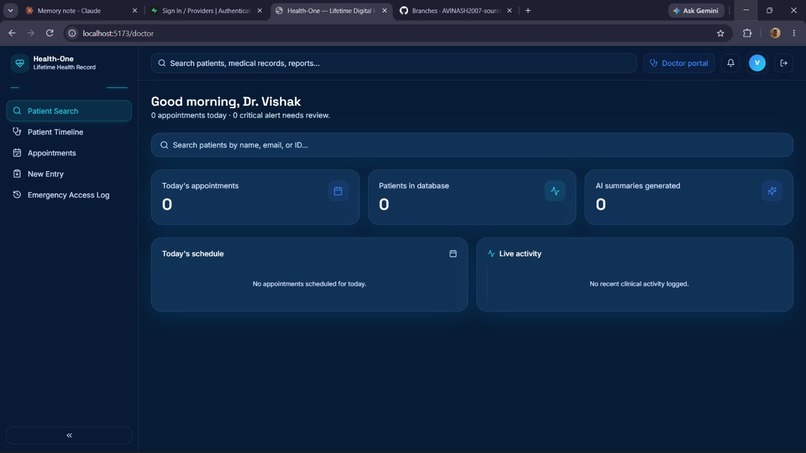Open Emergency Access Log in the sidebar
The width and height of the screenshot is (806, 453).
point(69,195)
